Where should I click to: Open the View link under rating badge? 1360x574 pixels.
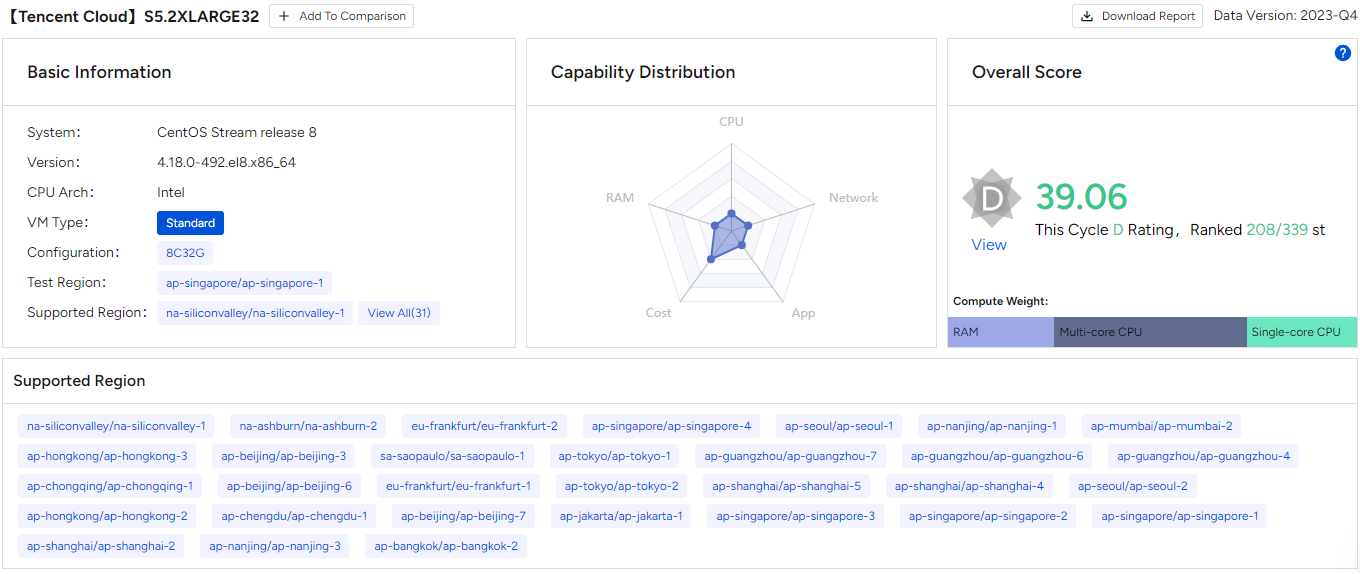point(989,245)
